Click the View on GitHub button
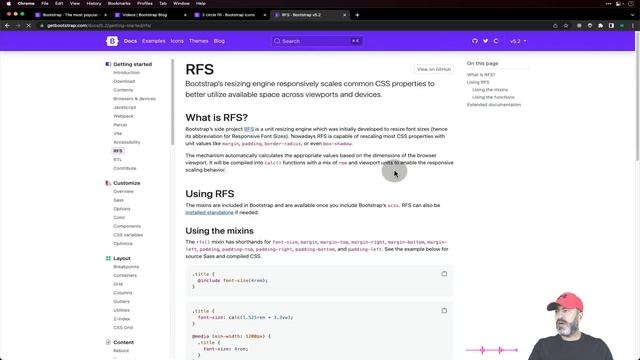The image size is (640, 360). (x=433, y=69)
